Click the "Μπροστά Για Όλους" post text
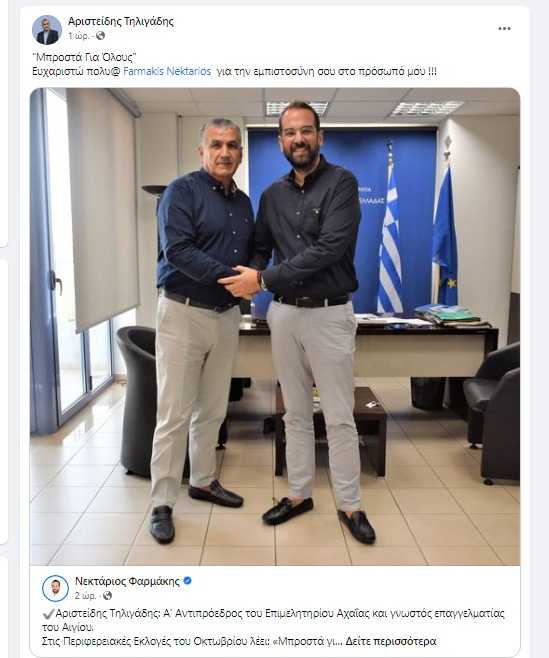This screenshot has height=658, width=549. 84,57
